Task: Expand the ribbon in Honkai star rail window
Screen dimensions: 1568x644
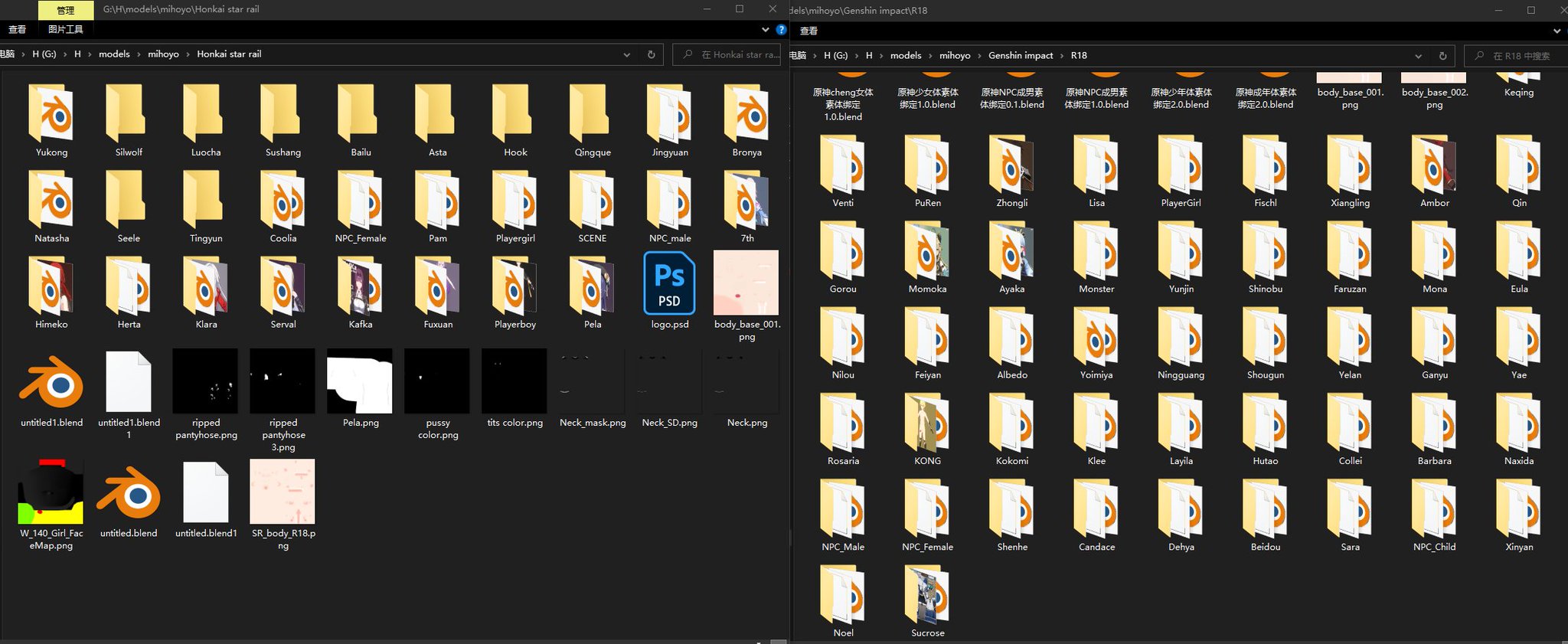Action: coord(765,30)
